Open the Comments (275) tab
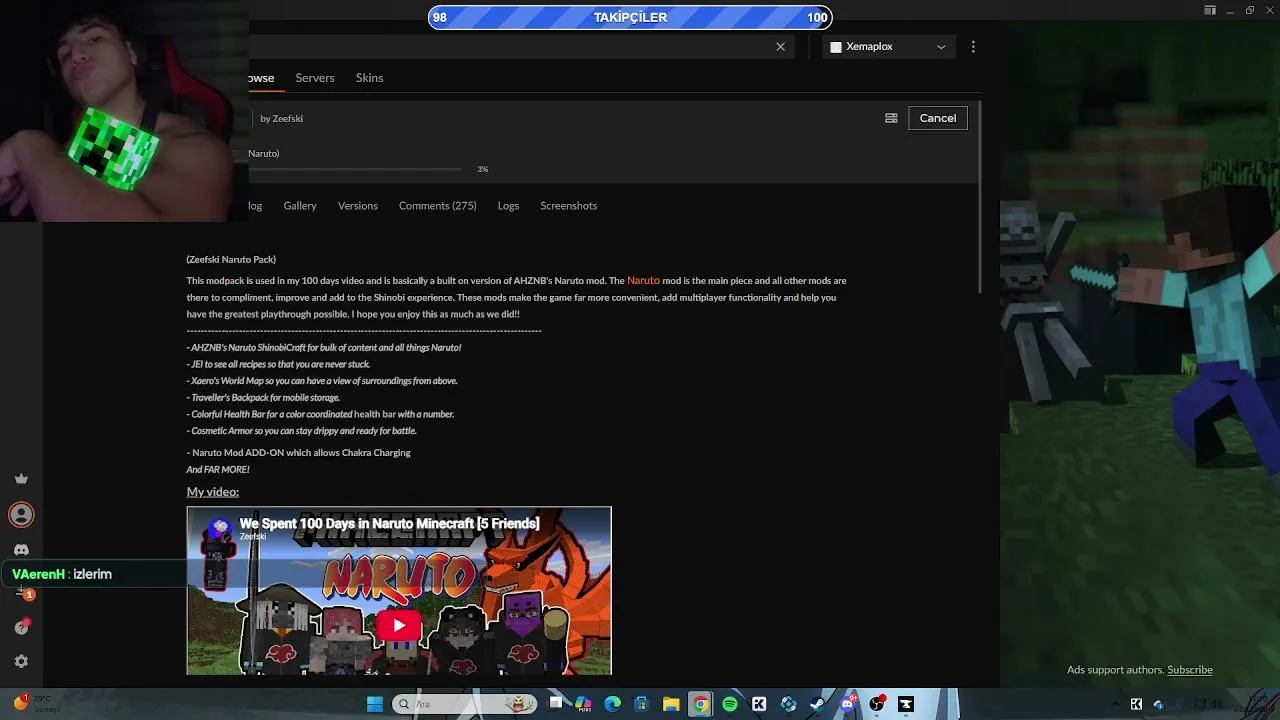The height and width of the screenshot is (720, 1280). (x=438, y=206)
